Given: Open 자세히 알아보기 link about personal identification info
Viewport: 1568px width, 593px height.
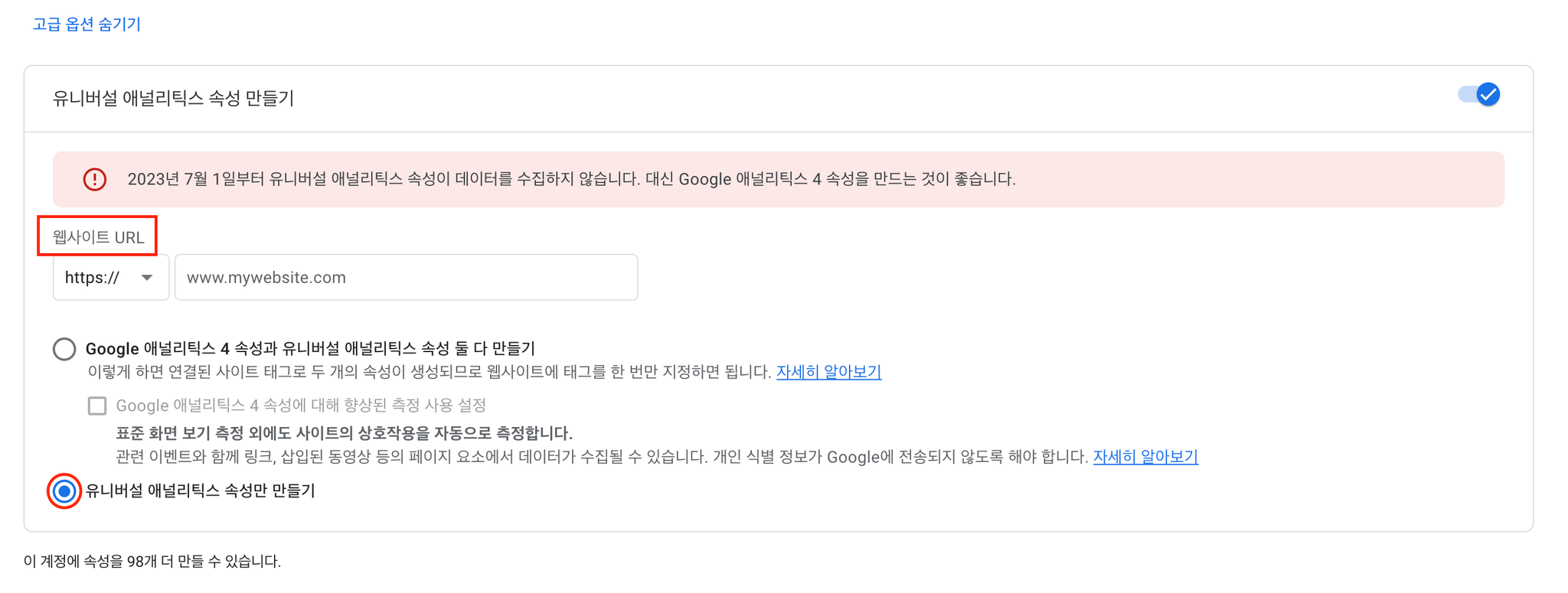Looking at the screenshot, I should pos(1145,457).
